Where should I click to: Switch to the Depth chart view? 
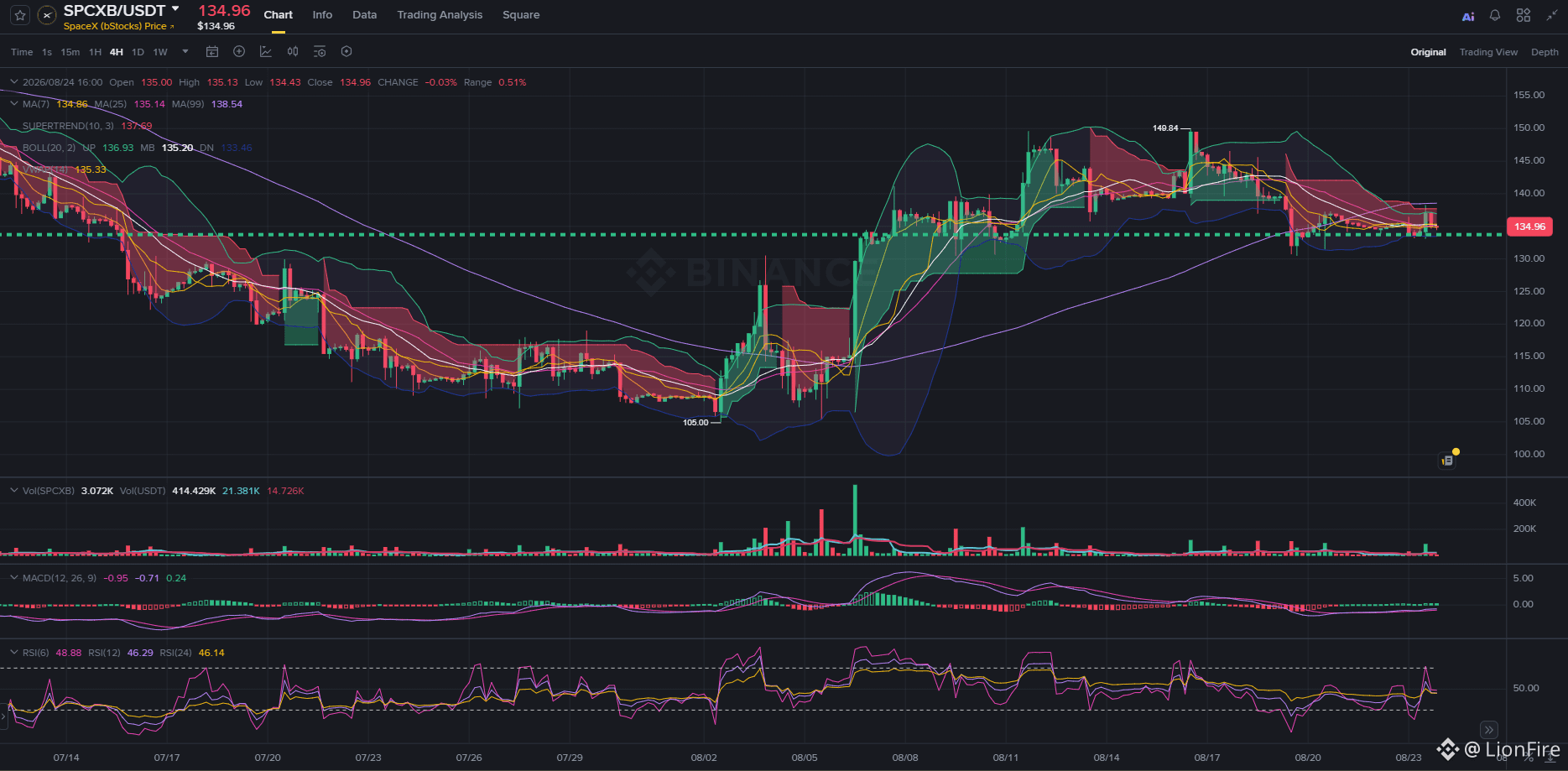1545,52
